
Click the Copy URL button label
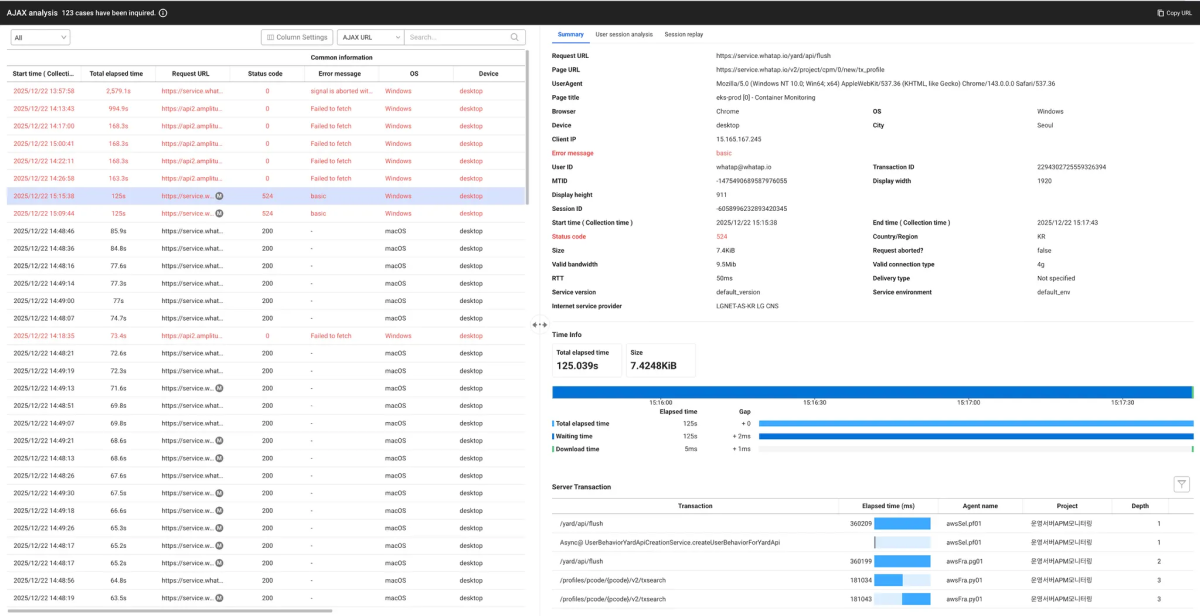click(1179, 13)
